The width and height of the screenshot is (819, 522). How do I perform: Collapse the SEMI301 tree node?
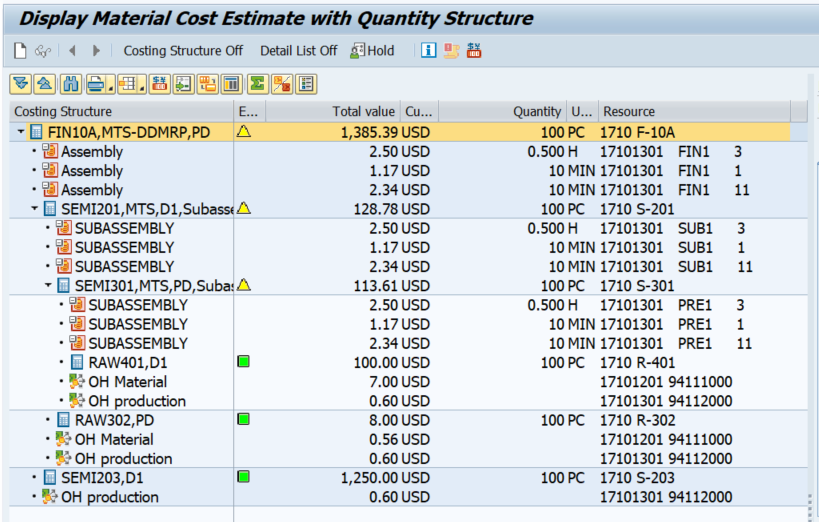point(49,285)
